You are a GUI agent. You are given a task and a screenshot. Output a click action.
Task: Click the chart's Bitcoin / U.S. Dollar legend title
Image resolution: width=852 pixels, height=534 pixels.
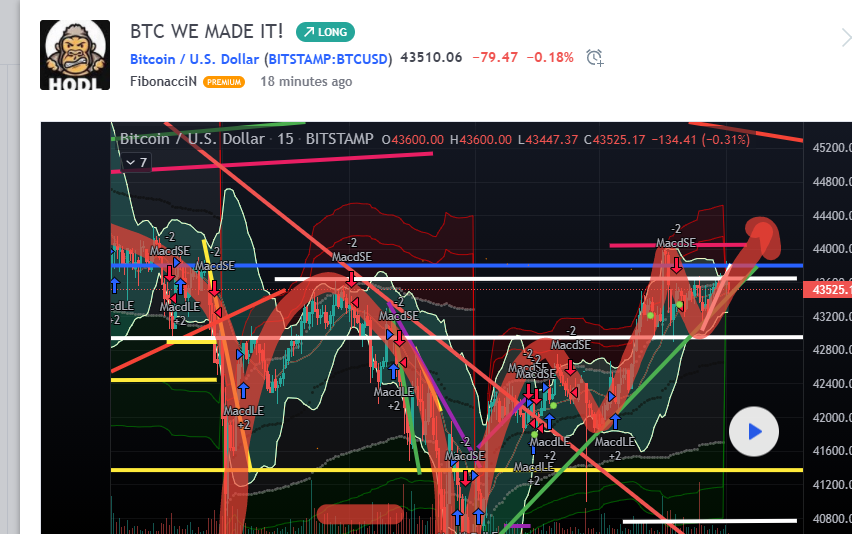pyautogui.click(x=192, y=139)
